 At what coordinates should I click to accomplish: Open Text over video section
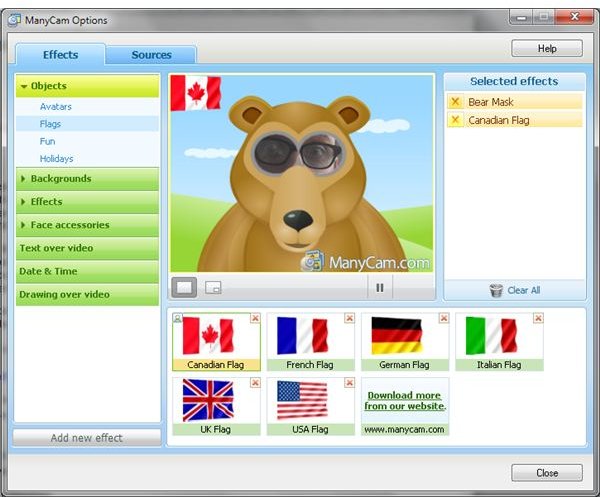point(87,248)
